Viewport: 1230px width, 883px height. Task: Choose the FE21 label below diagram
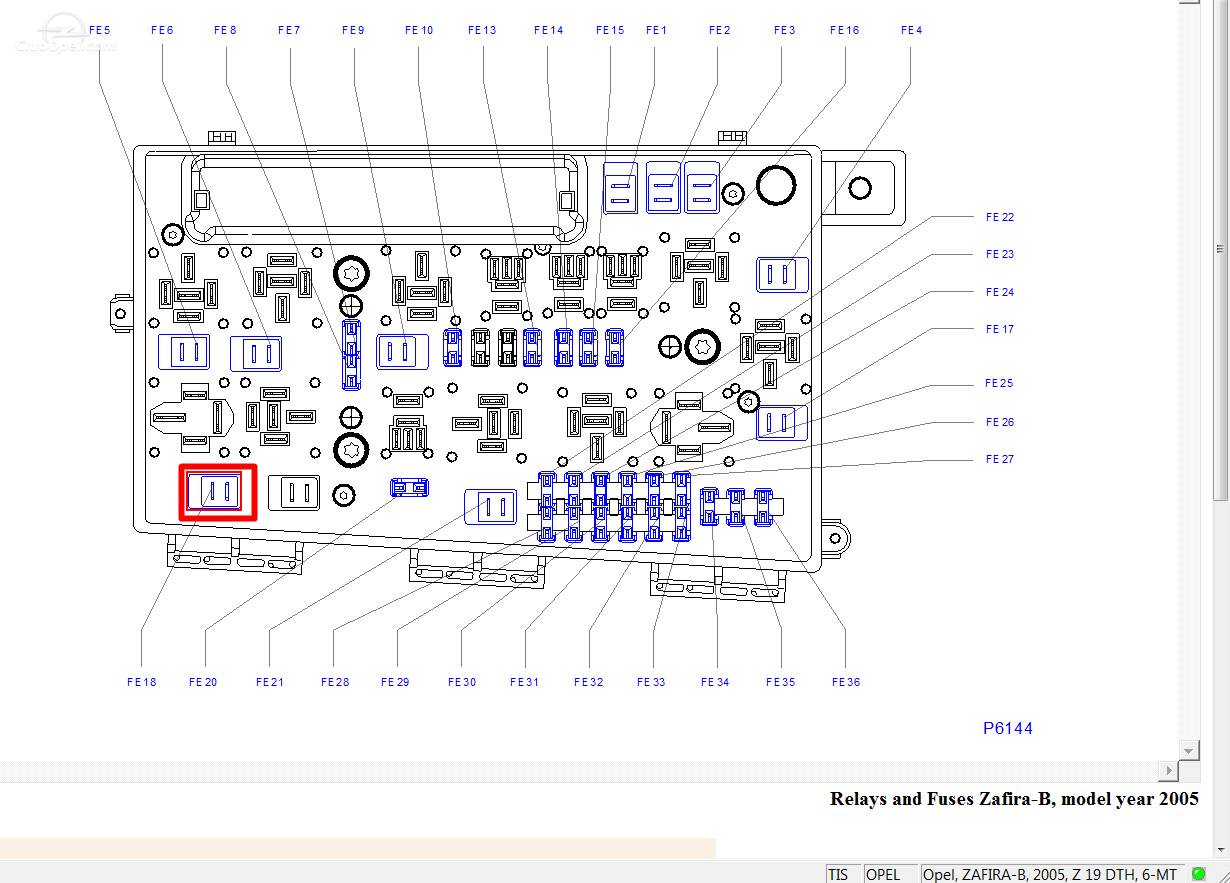click(x=270, y=682)
